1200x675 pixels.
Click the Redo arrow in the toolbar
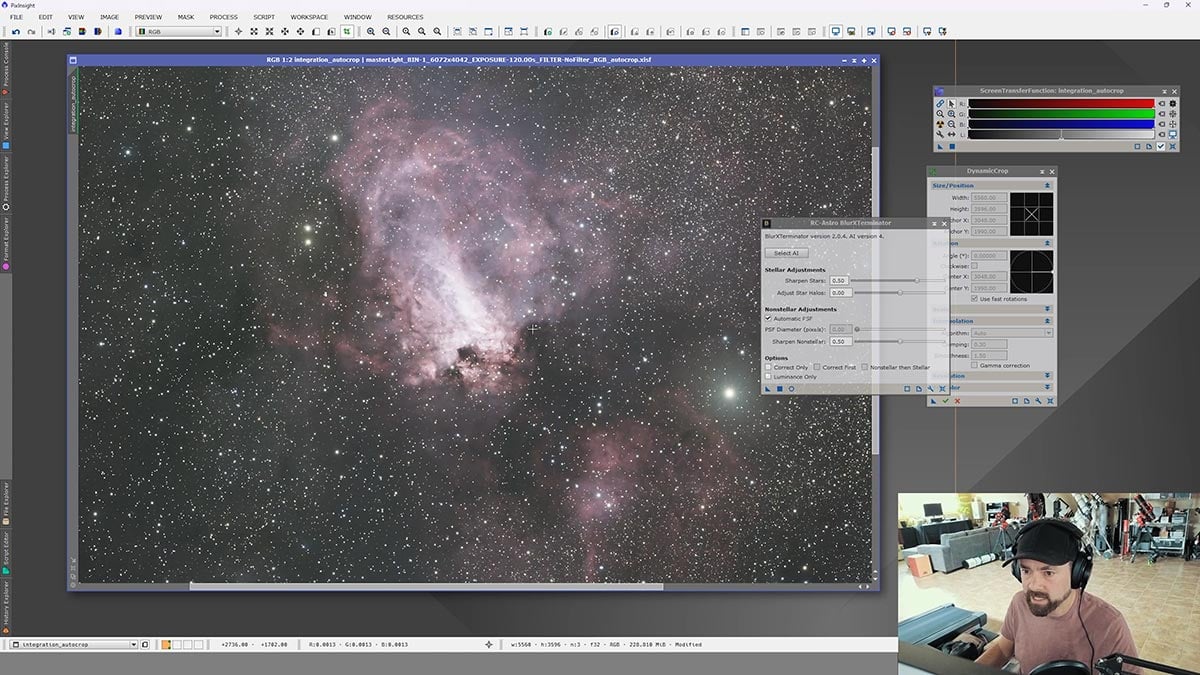point(31,32)
